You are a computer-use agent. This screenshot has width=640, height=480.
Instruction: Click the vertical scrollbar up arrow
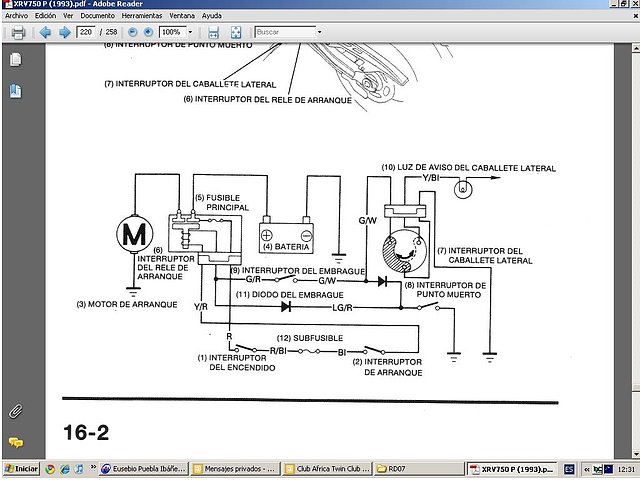pyautogui.click(x=636, y=48)
